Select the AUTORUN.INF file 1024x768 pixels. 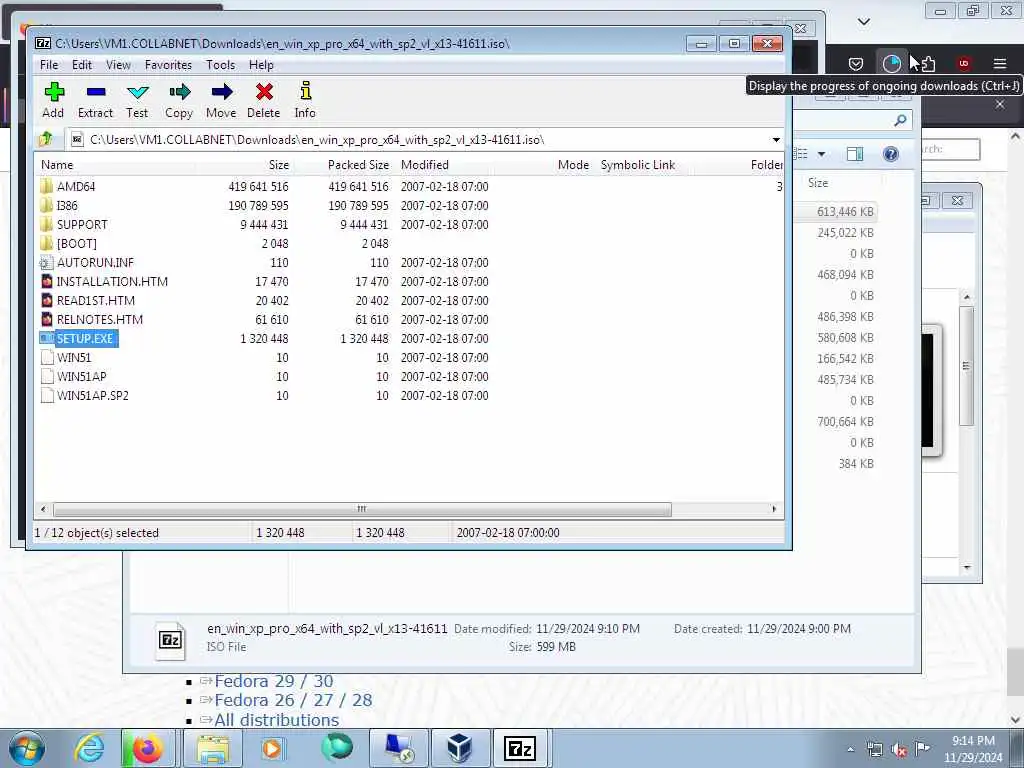coord(95,263)
